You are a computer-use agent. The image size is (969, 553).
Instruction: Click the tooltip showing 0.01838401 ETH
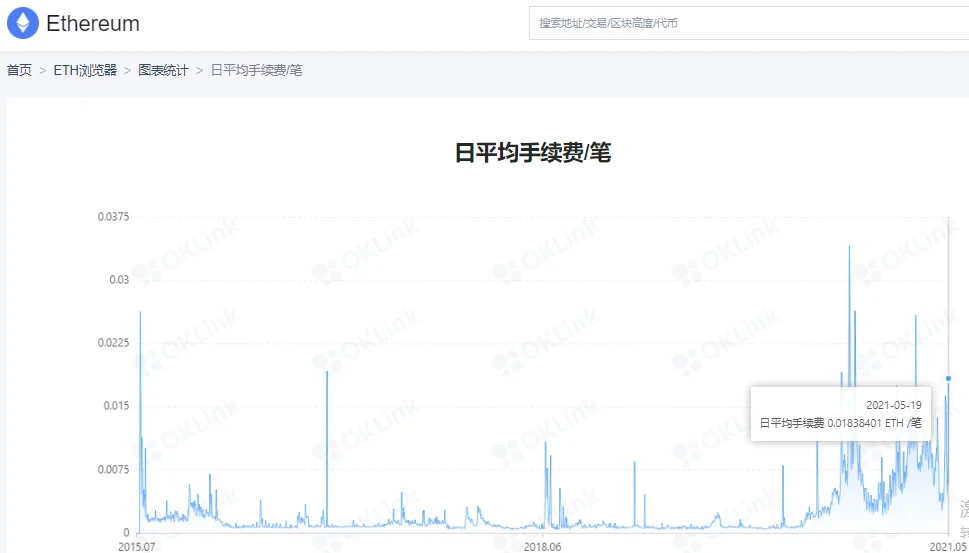coord(840,414)
